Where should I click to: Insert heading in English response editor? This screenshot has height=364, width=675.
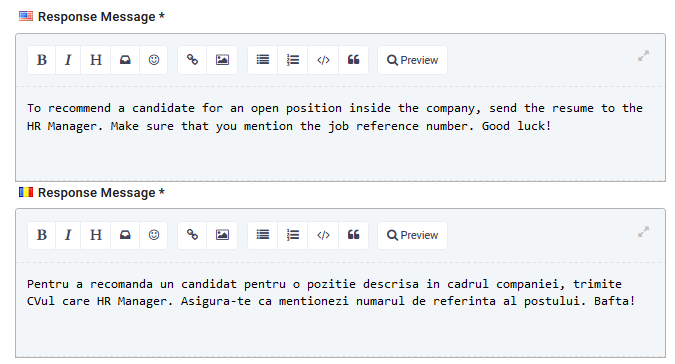[96, 60]
